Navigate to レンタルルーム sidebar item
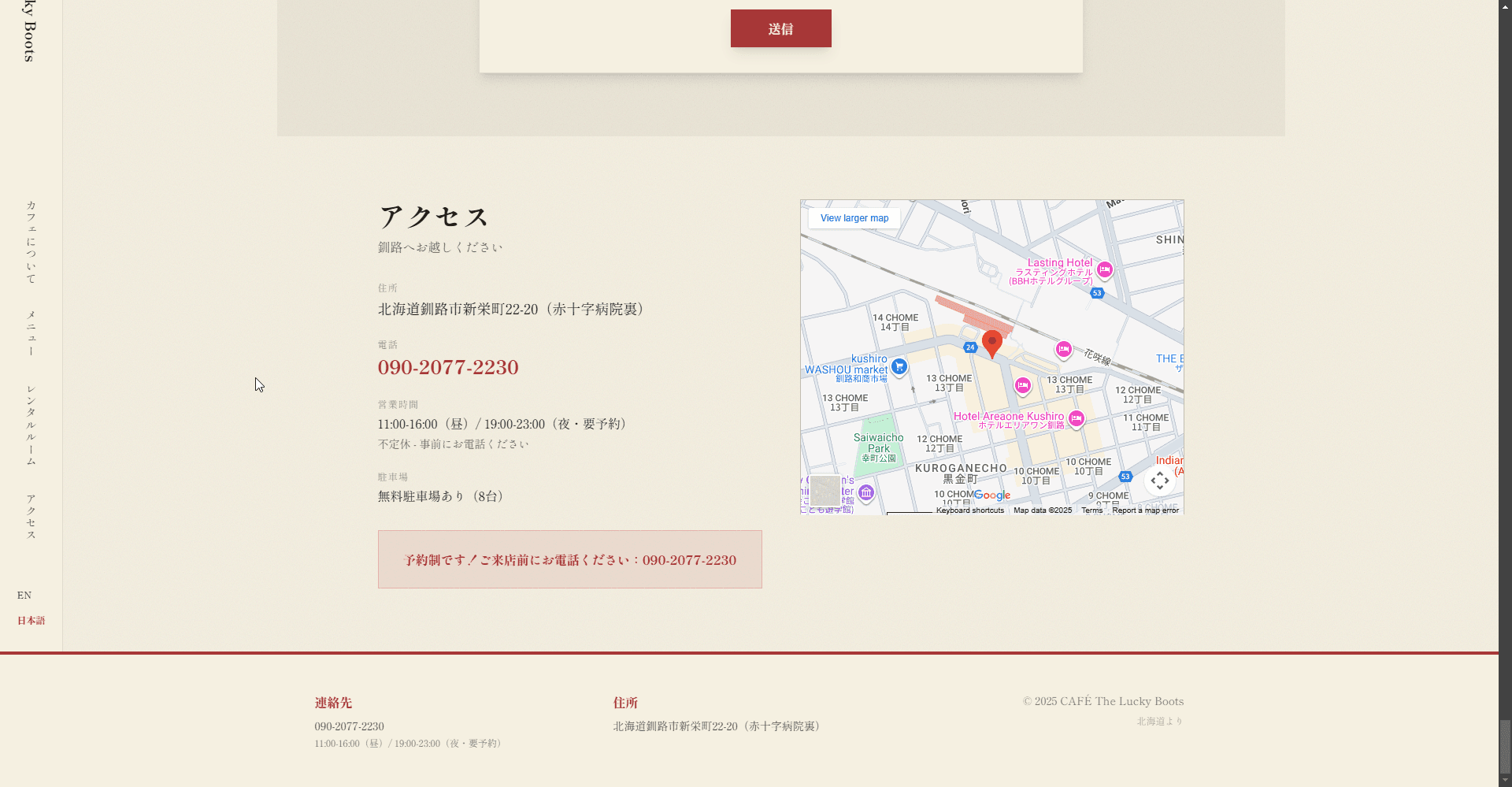This screenshot has height=787, width=1512. 31,425
